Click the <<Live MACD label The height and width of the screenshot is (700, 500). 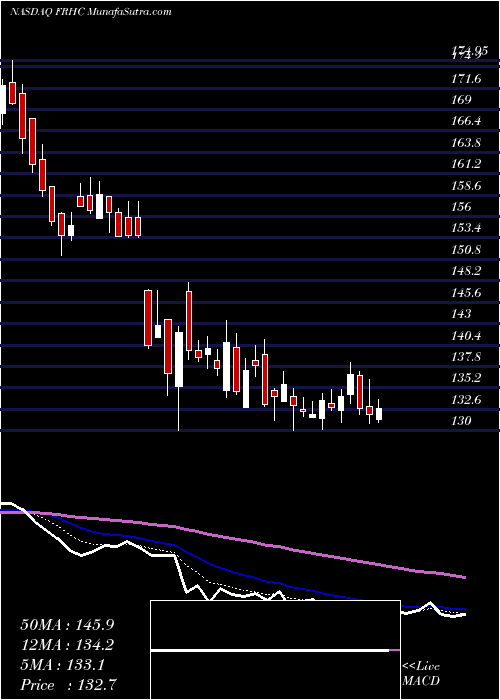(421, 674)
